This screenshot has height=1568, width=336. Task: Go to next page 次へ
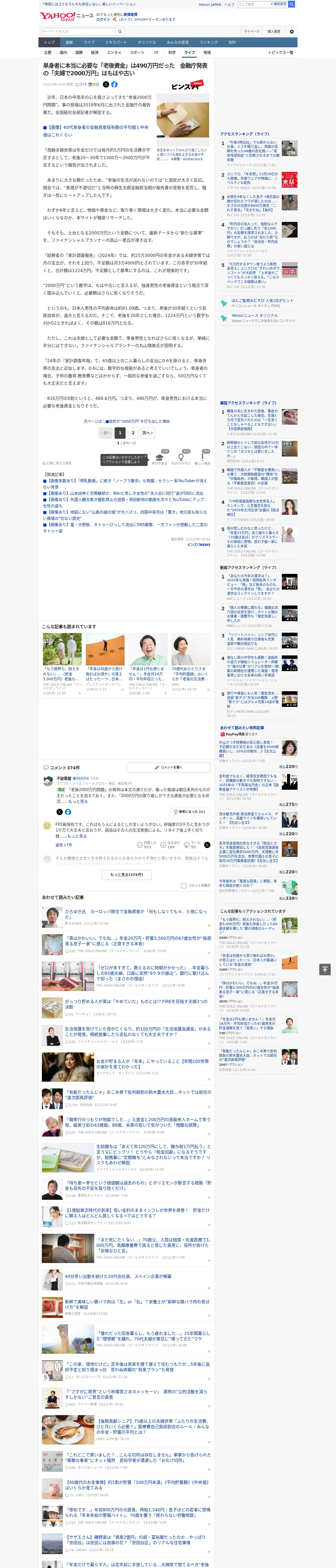click(x=147, y=433)
